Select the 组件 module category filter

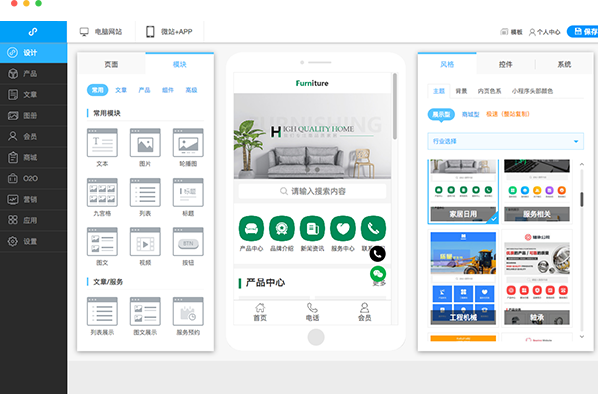pos(168,90)
